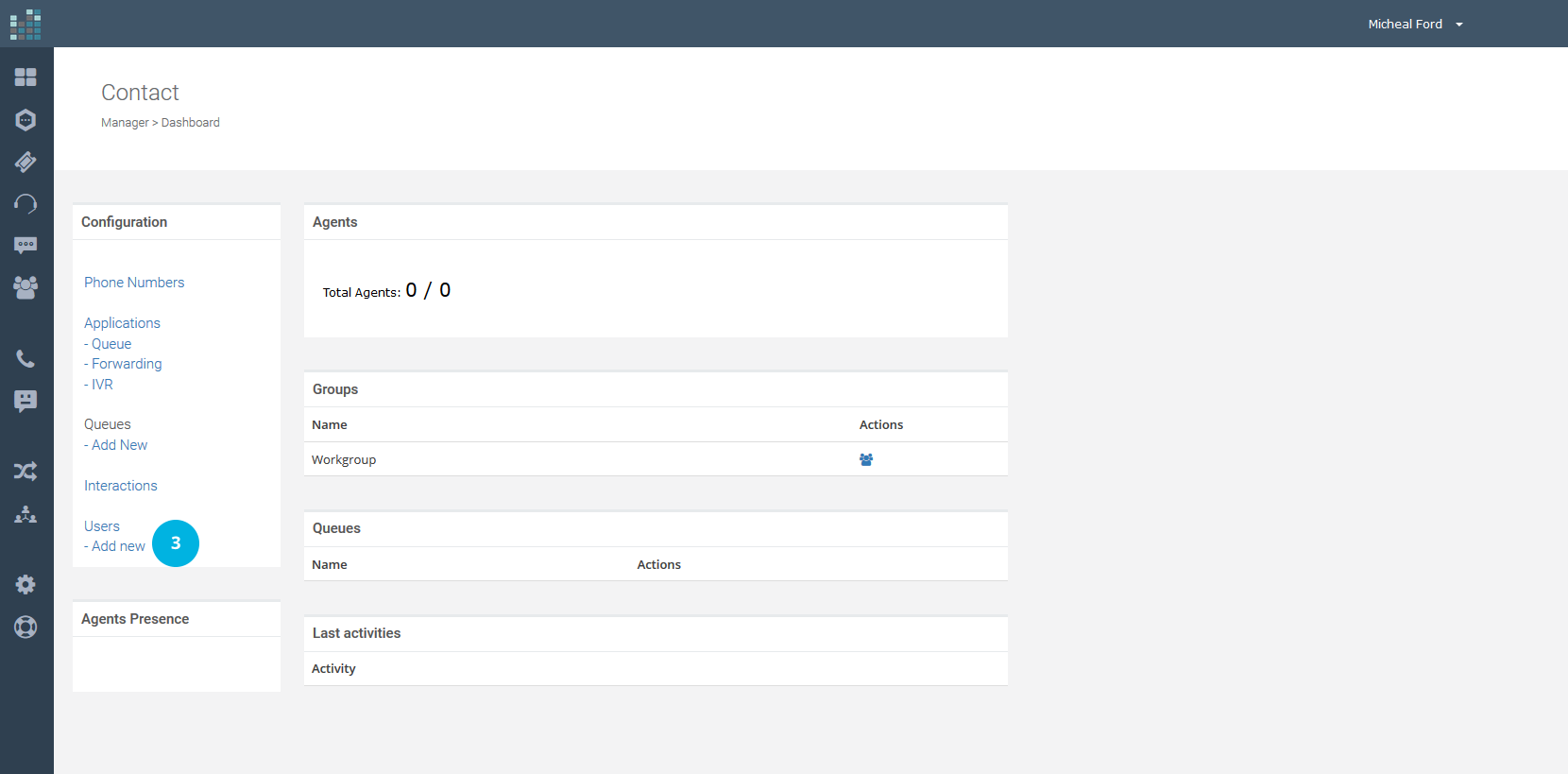Open the organization hierarchy icon in sidebar
The image size is (1568, 774).
point(26,514)
